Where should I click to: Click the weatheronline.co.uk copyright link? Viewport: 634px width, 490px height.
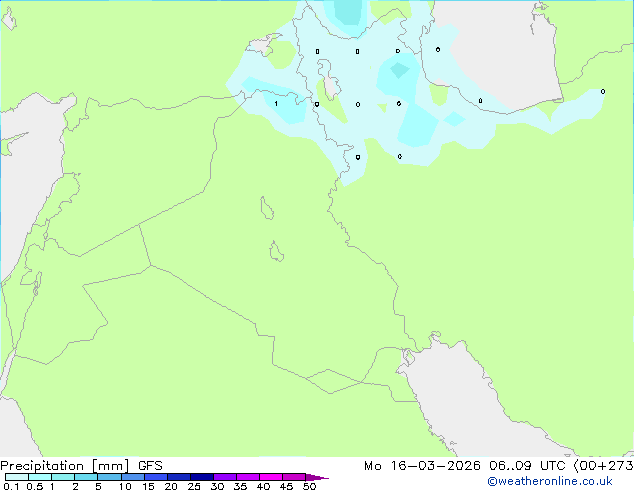click(550, 481)
